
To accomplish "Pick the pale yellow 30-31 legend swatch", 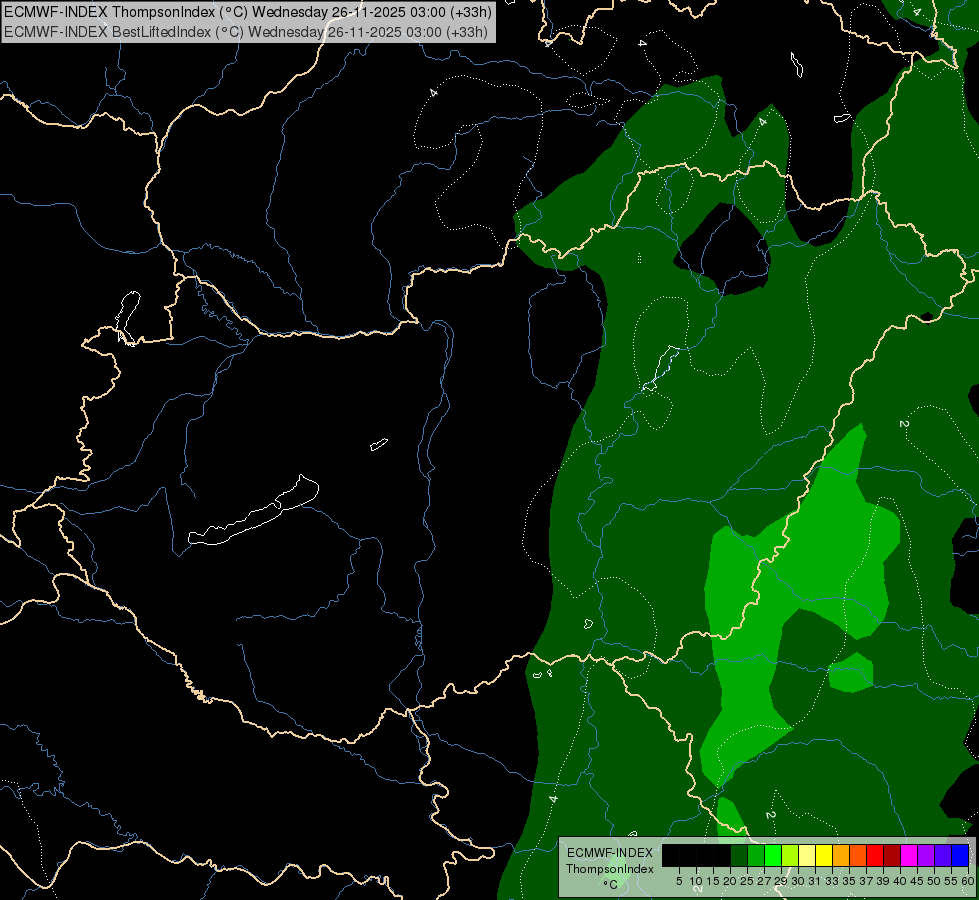I will pyautogui.click(x=807, y=855).
